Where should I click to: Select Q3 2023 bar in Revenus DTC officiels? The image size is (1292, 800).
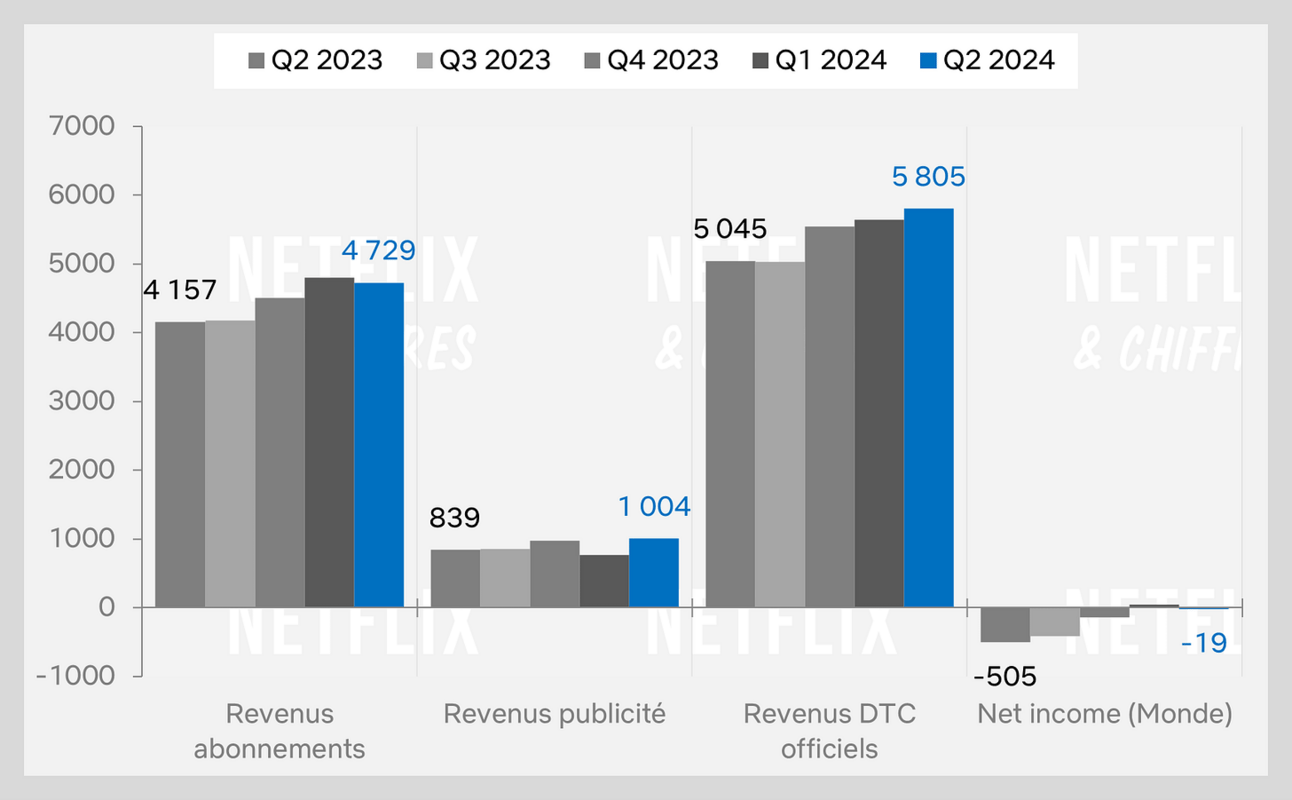point(780,434)
